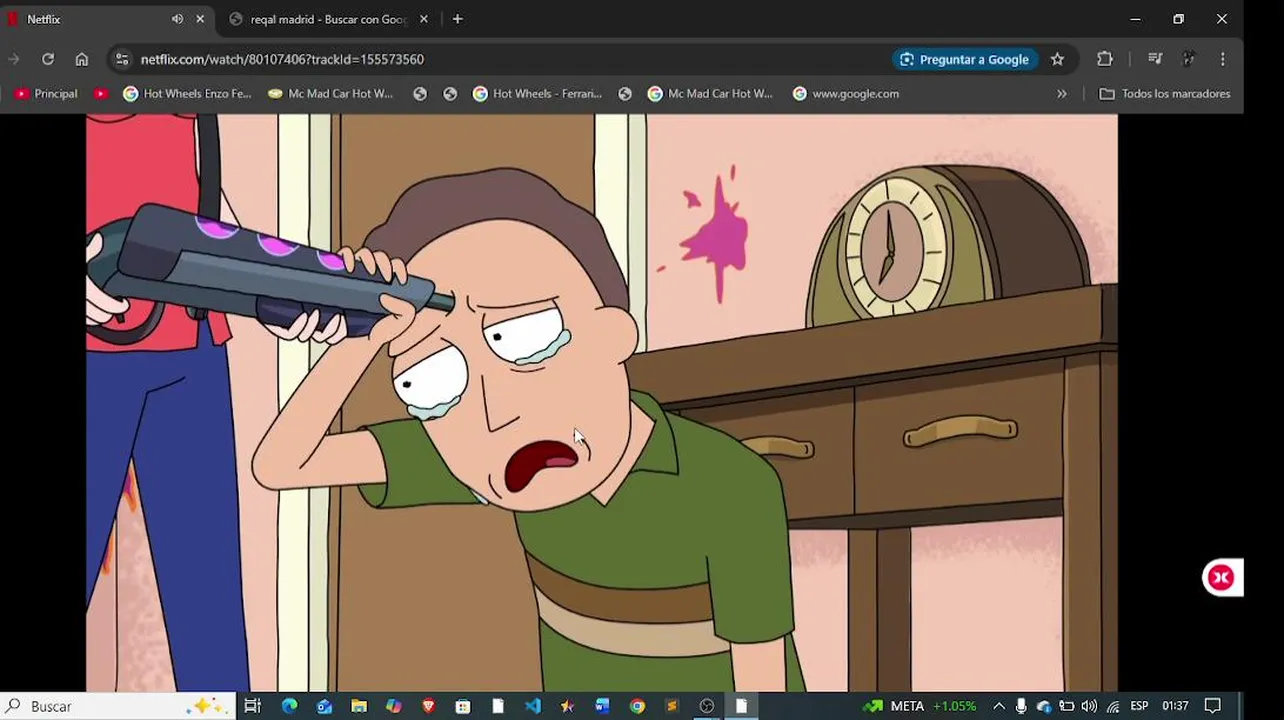Open Microsoft Store from taskbar
This screenshot has height=720, width=1284.
click(463, 706)
